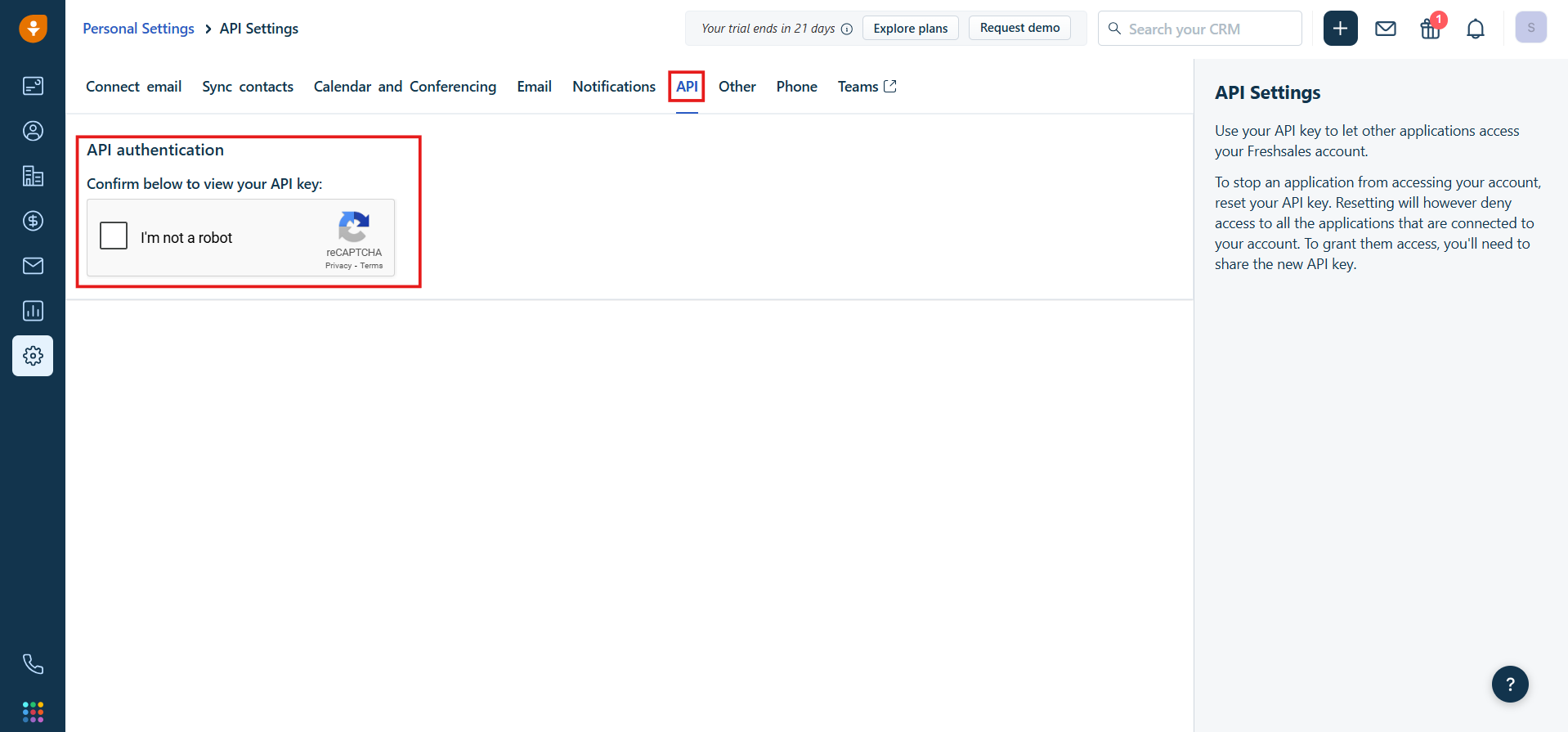
Task: Click the external link icon beside Teams
Action: coord(890,86)
